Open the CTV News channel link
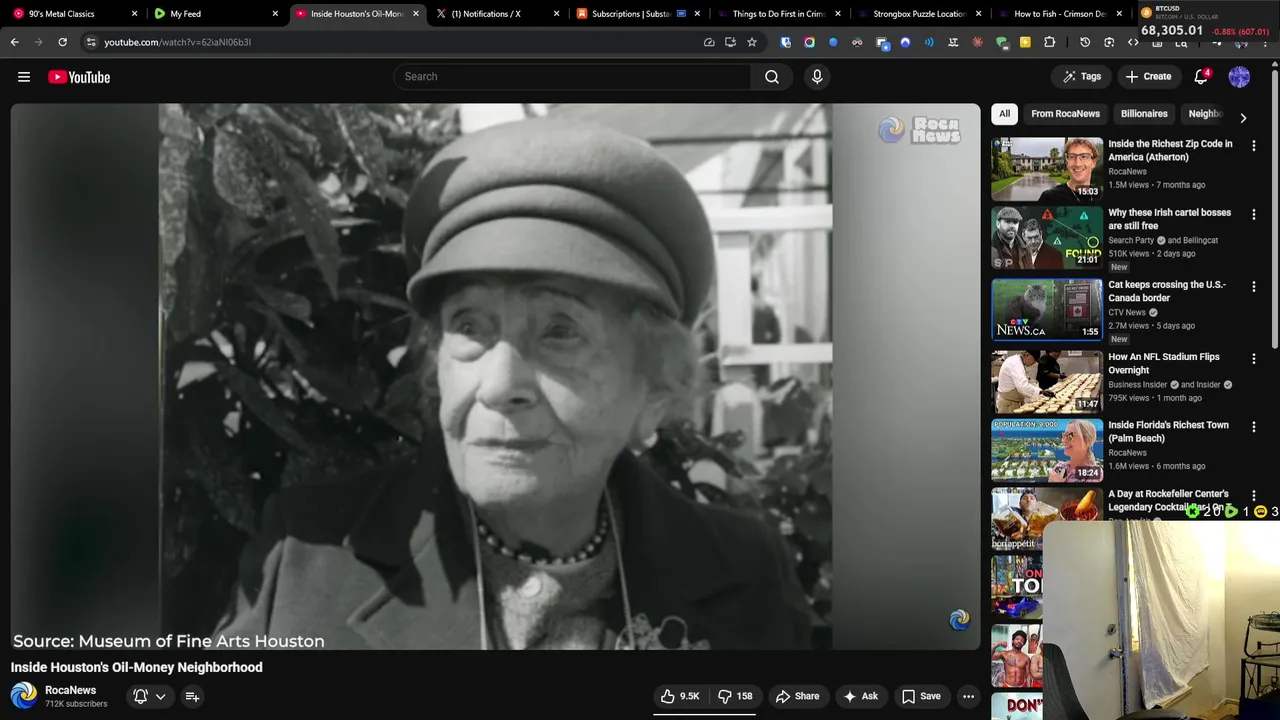 pyautogui.click(x=1127, y=312)
